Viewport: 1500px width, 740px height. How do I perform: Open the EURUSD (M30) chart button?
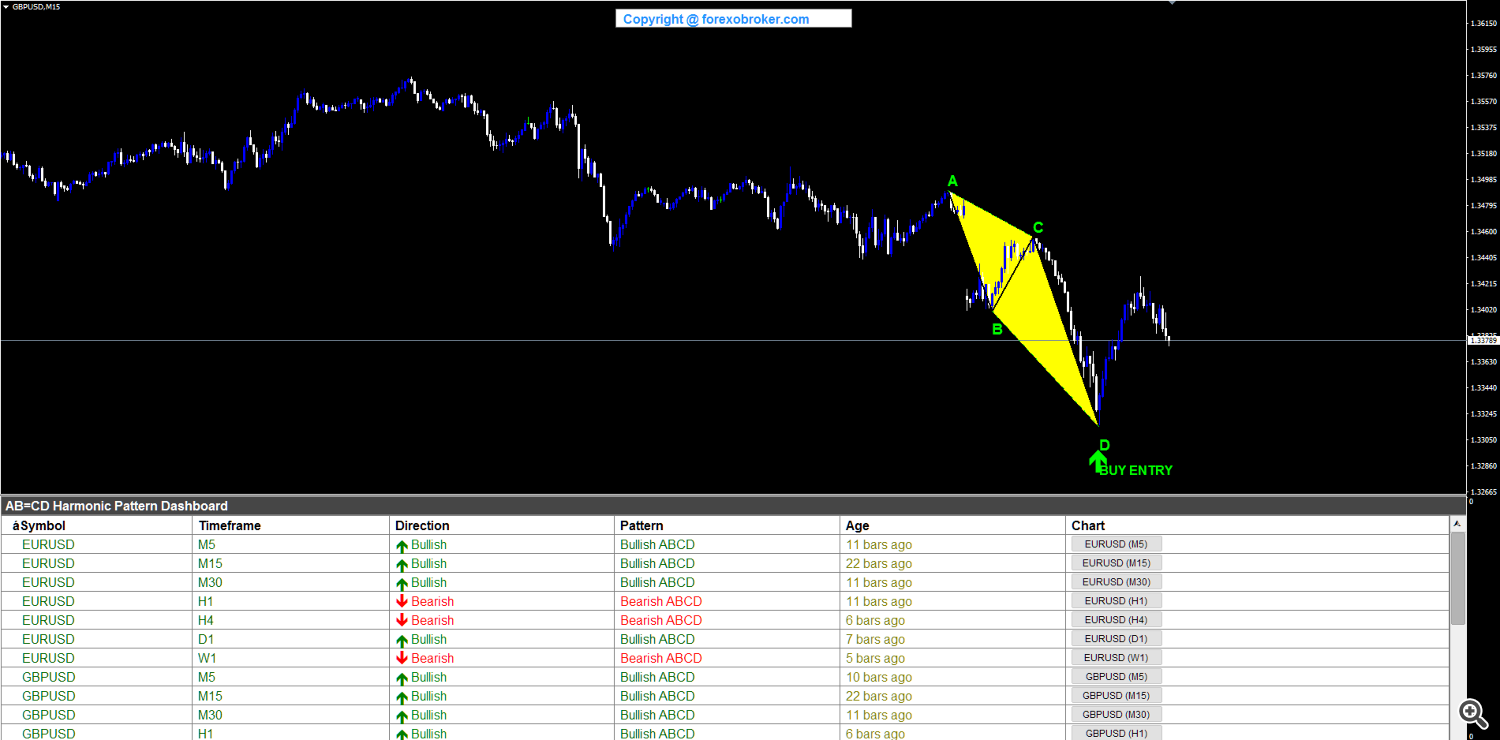point(1116,582)
